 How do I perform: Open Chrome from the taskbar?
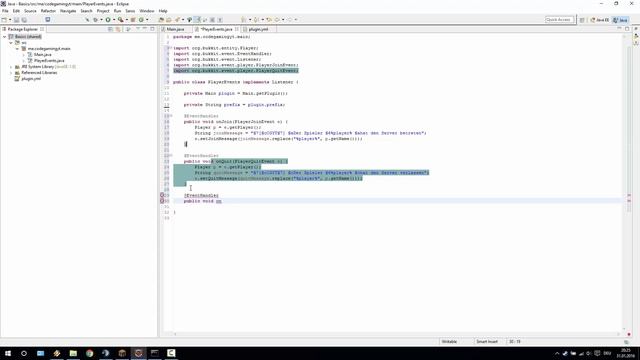click(89, 353)
